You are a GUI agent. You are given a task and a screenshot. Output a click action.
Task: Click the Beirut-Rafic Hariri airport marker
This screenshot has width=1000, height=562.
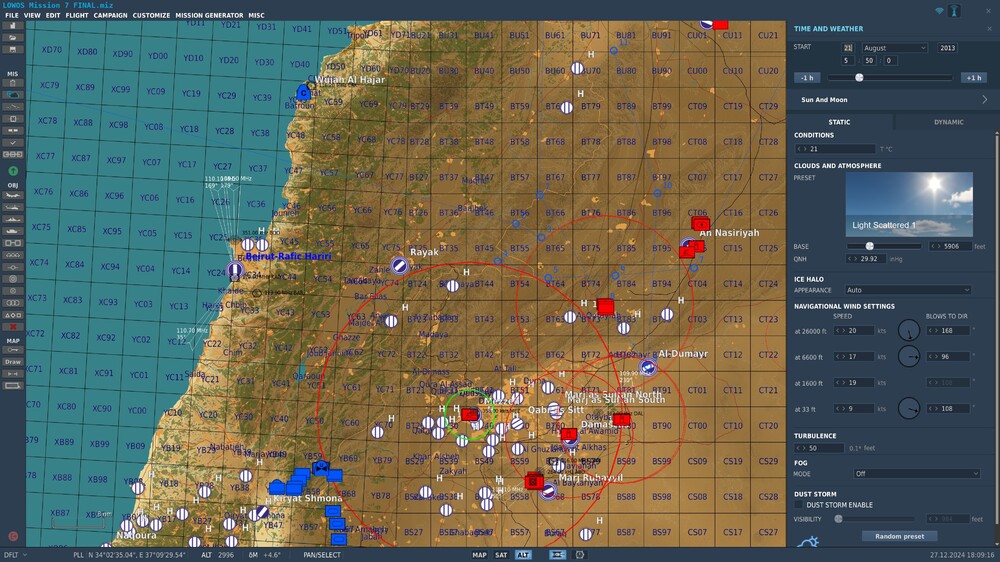click(235, 270)
